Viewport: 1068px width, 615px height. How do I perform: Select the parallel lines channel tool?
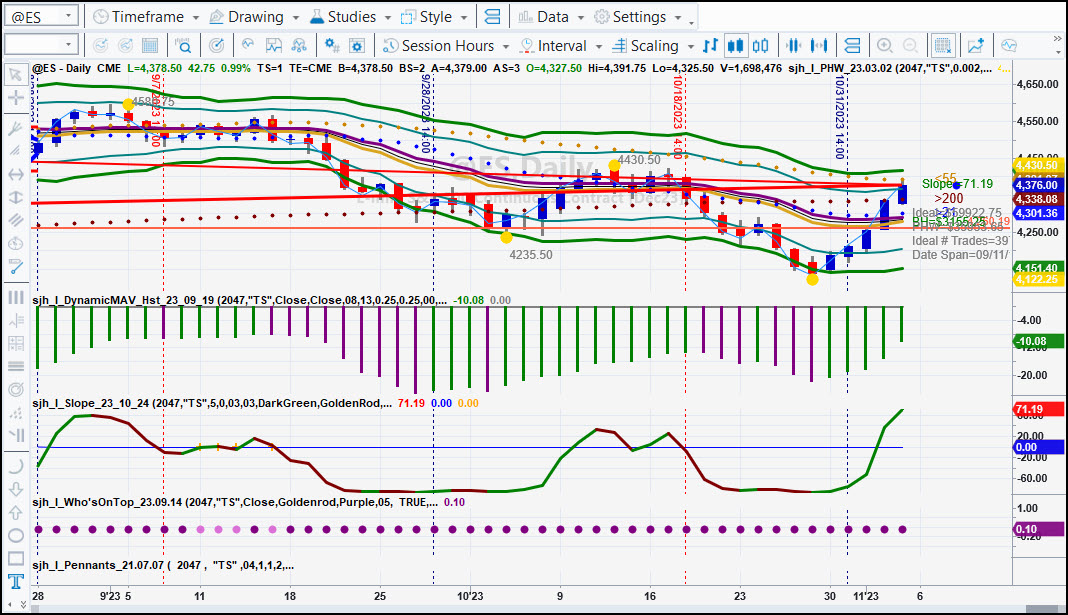coord(15,220)
